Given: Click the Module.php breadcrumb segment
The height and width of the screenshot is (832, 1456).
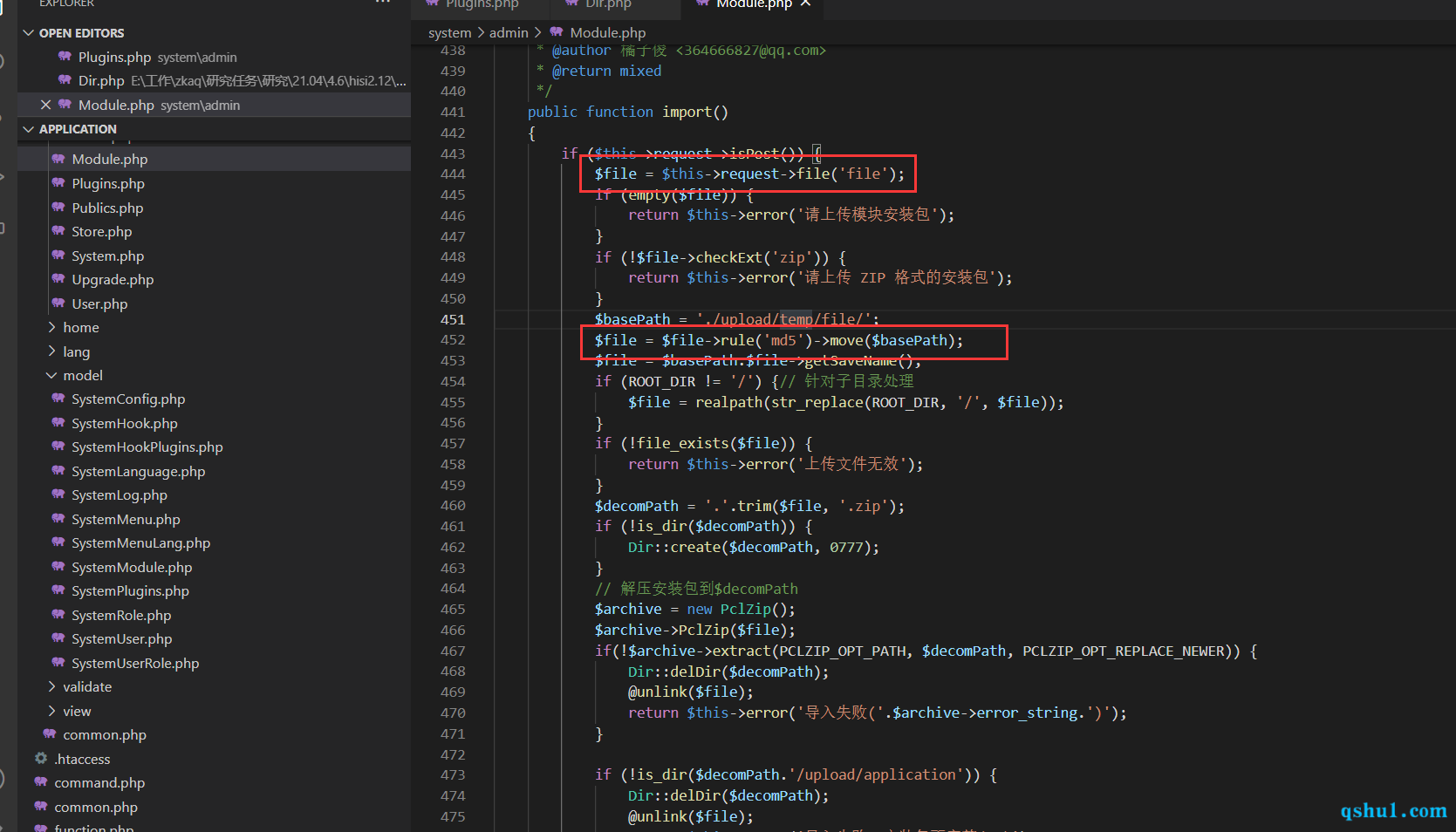Looking at the screenshot, I should (607, 33).
